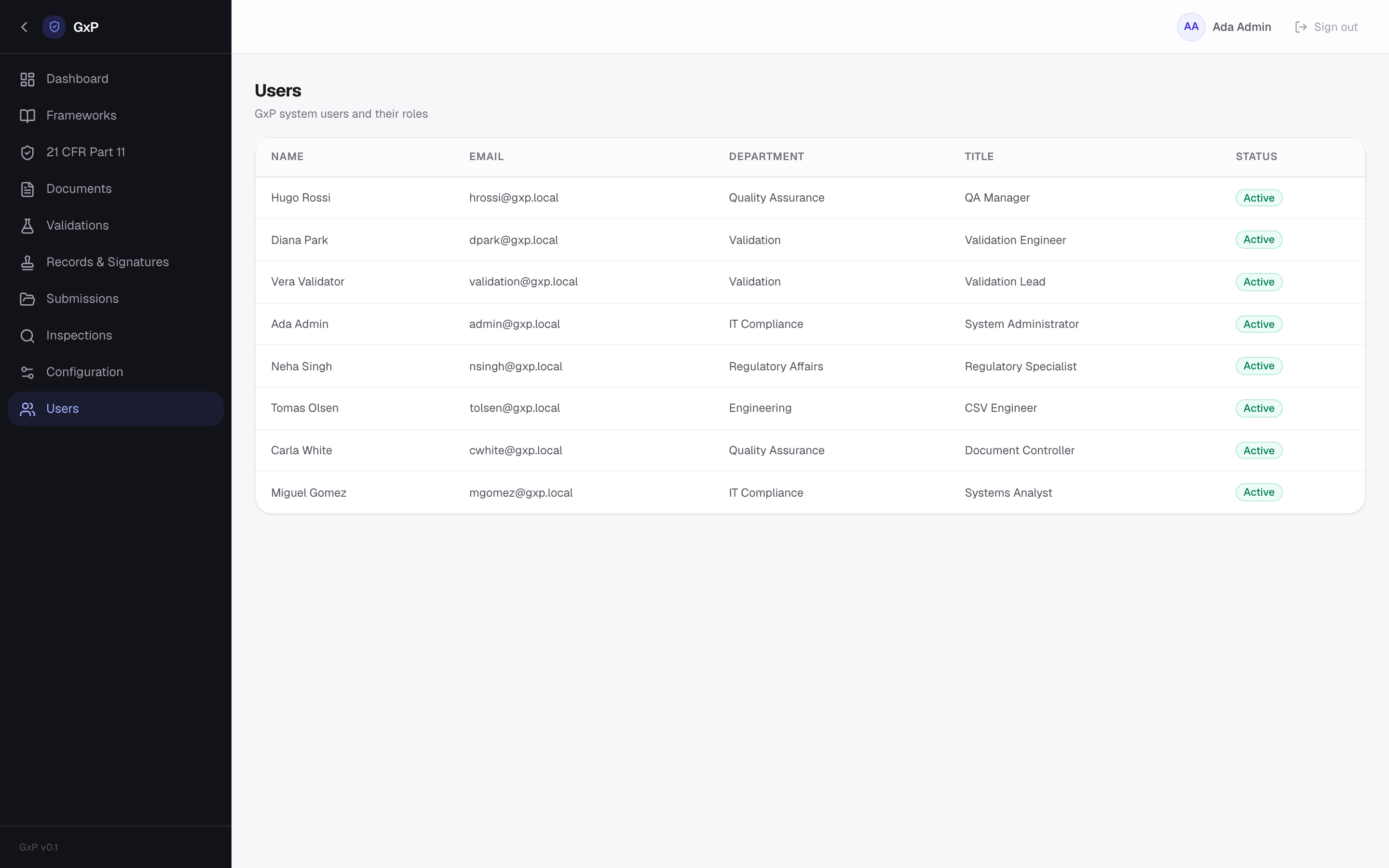The width and height of the screenshot is (1389, 868).
Task: Open the Submissions page
Action: (x=115, y=299)
